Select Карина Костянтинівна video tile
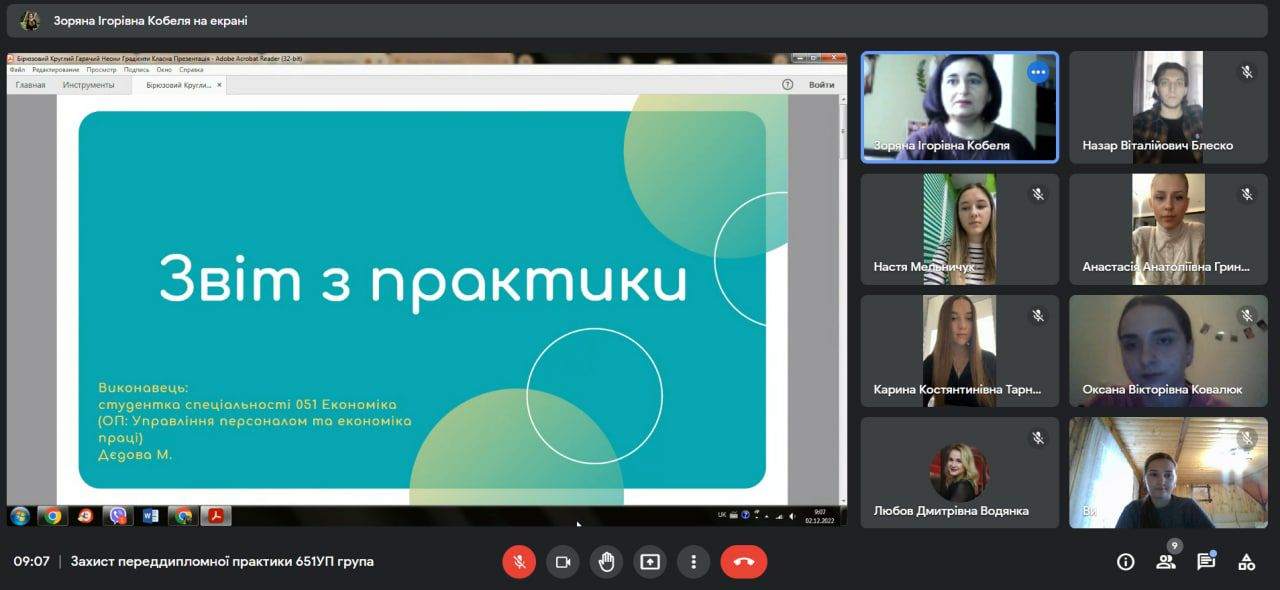Screen dimensions: 1280x590 click(960, 351)
